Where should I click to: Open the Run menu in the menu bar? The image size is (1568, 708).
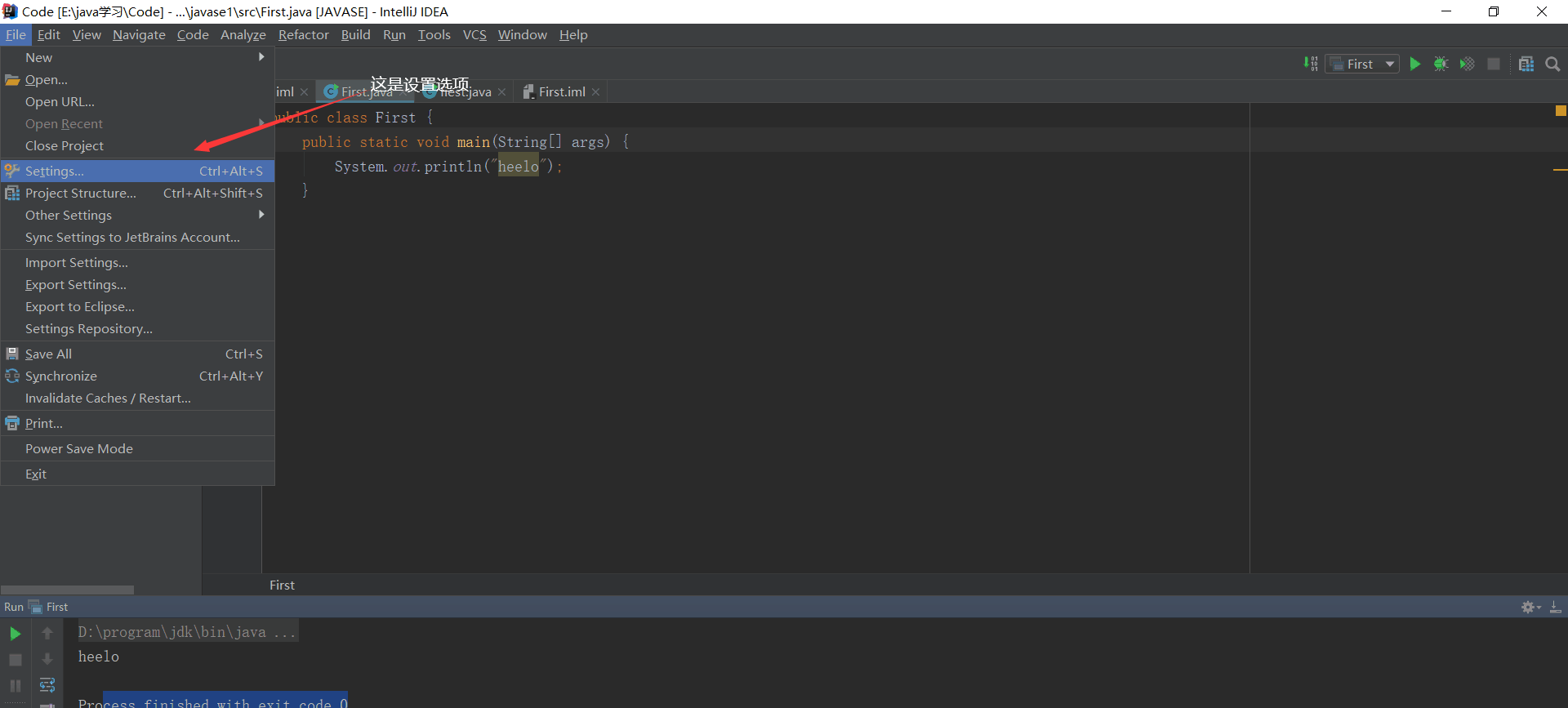[x=394, y=35]
